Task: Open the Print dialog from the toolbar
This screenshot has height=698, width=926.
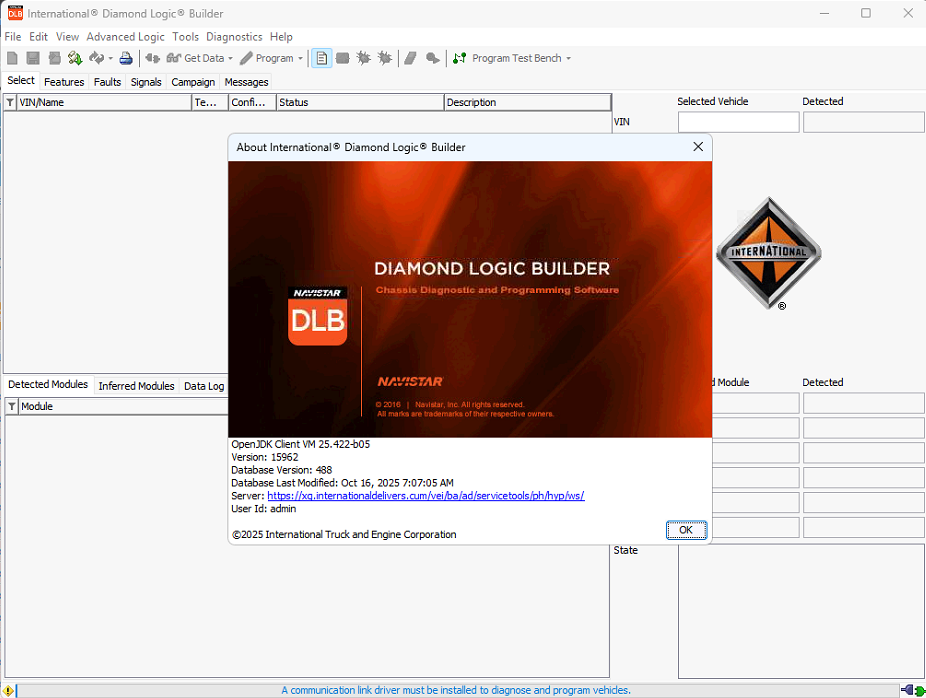Action: [x=125, y=58]
